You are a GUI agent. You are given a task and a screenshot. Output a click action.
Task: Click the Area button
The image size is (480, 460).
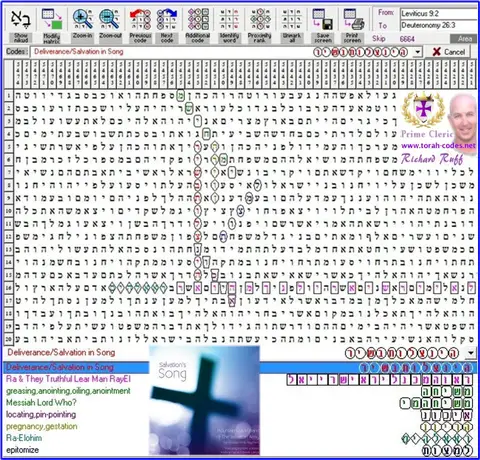[x=465, y=39]
